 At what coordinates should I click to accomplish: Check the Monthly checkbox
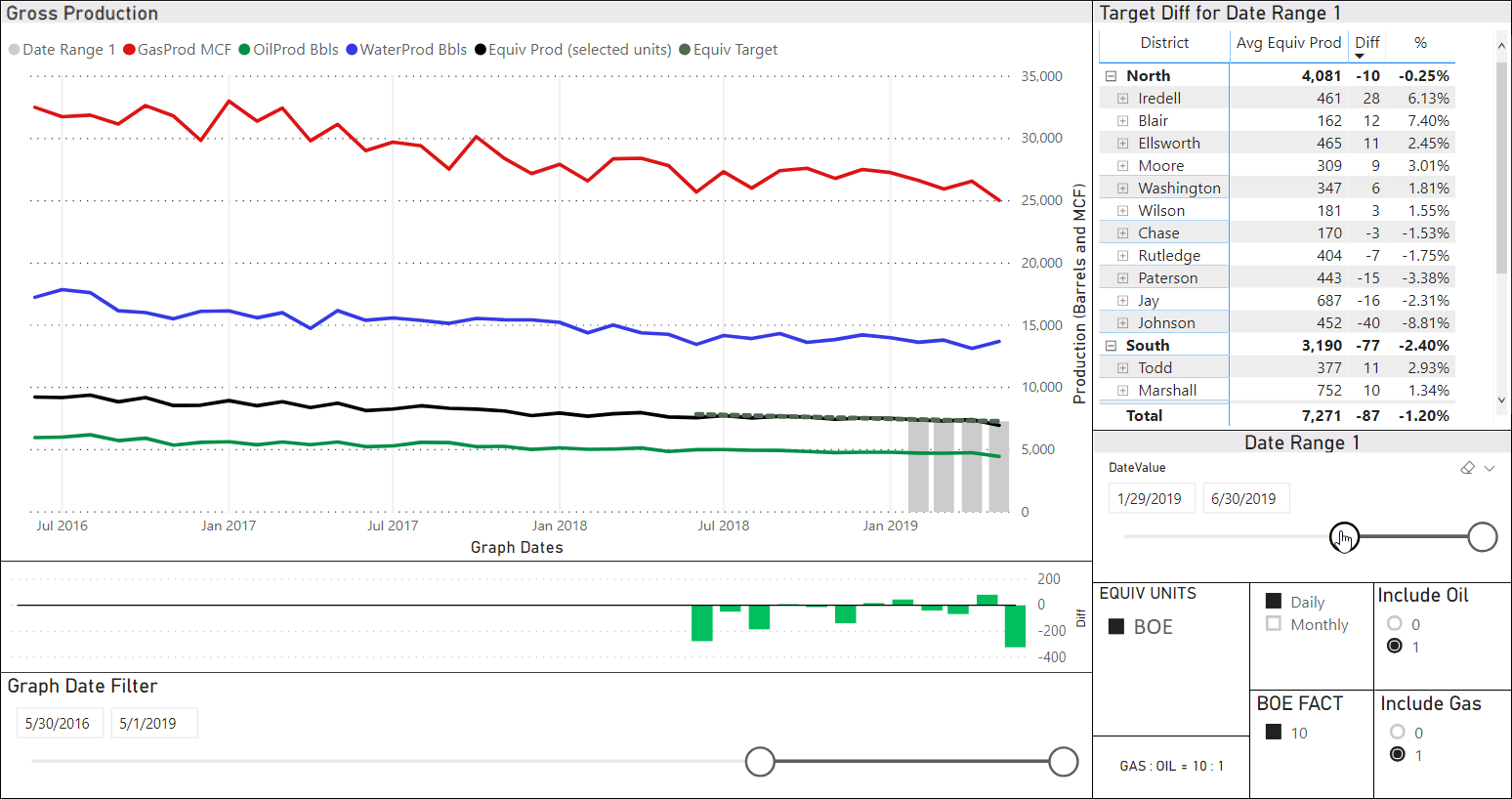click(1274, 624)
